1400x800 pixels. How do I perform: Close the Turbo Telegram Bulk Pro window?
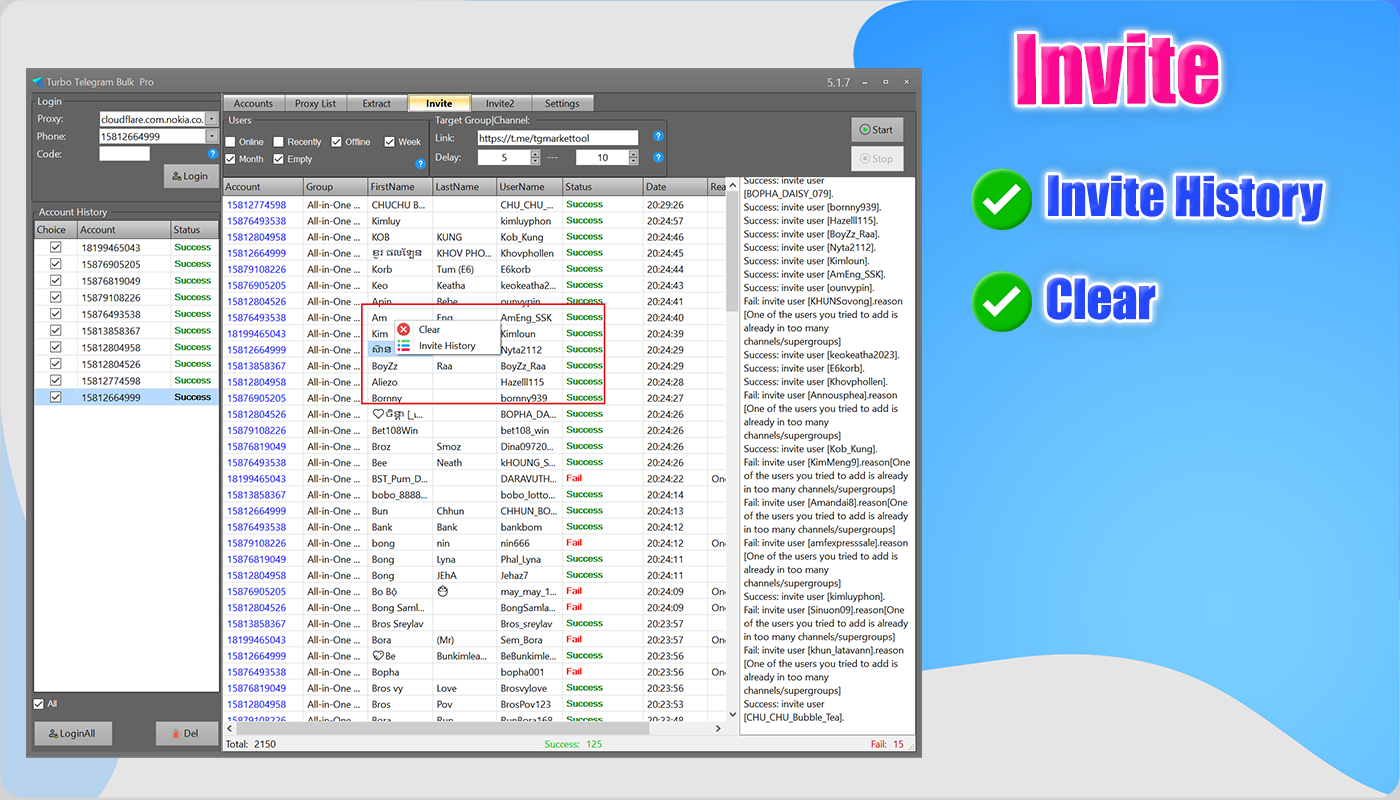coord(906,82)
